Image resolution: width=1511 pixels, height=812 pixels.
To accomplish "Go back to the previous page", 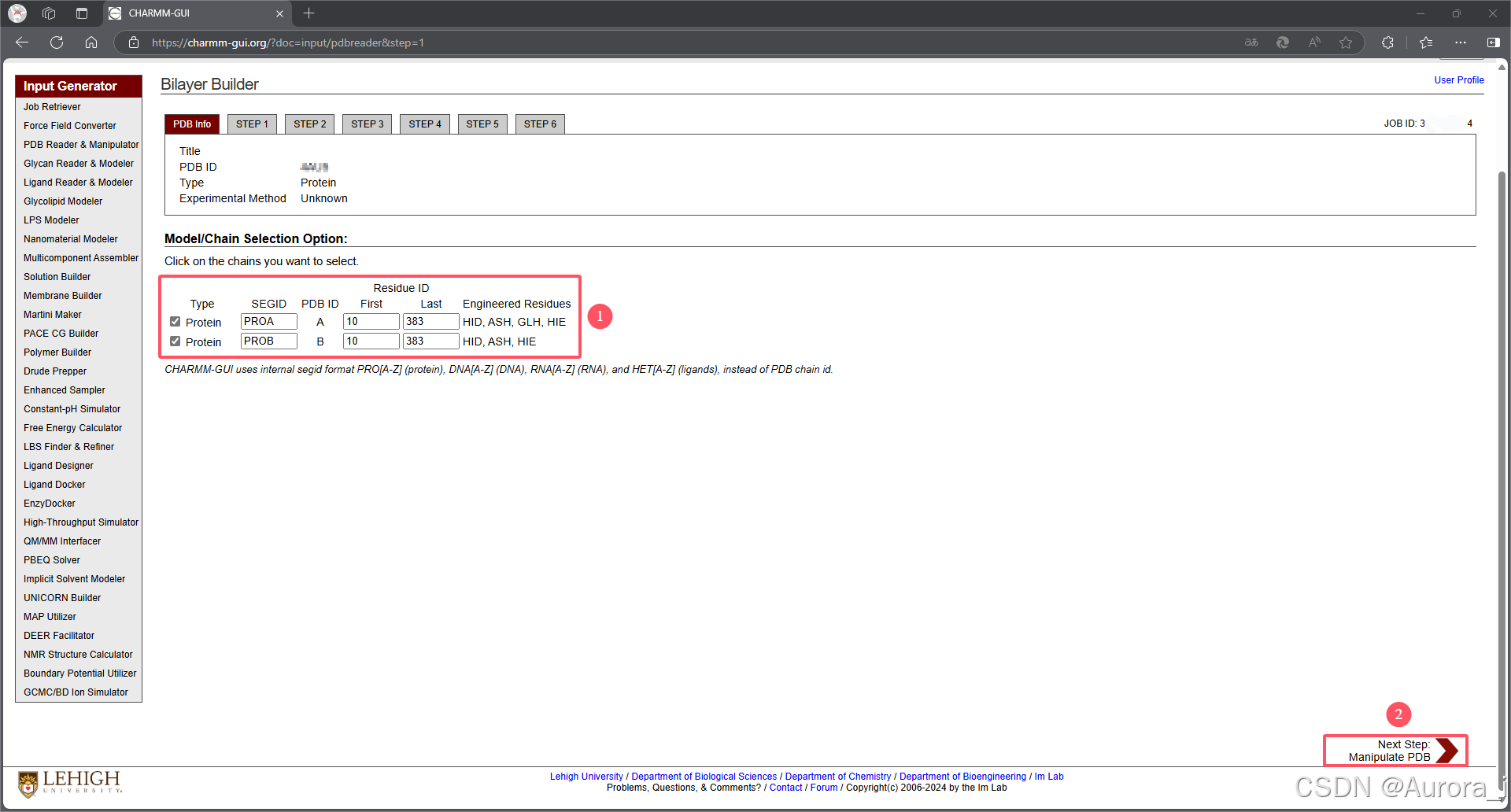I will [22, 42].
